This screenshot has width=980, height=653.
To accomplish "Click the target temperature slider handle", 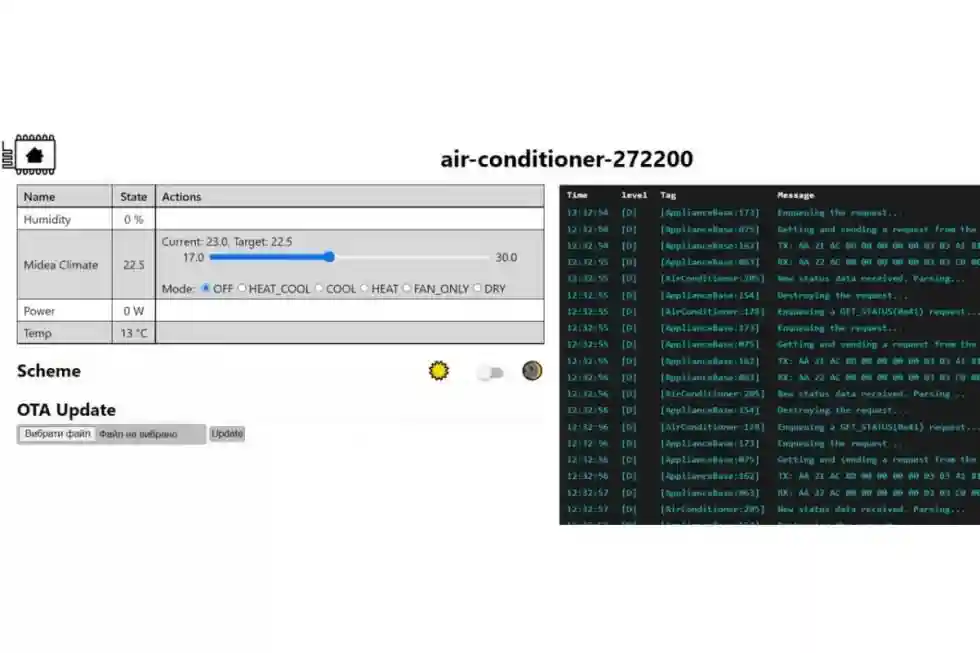I will pos(329,257).
